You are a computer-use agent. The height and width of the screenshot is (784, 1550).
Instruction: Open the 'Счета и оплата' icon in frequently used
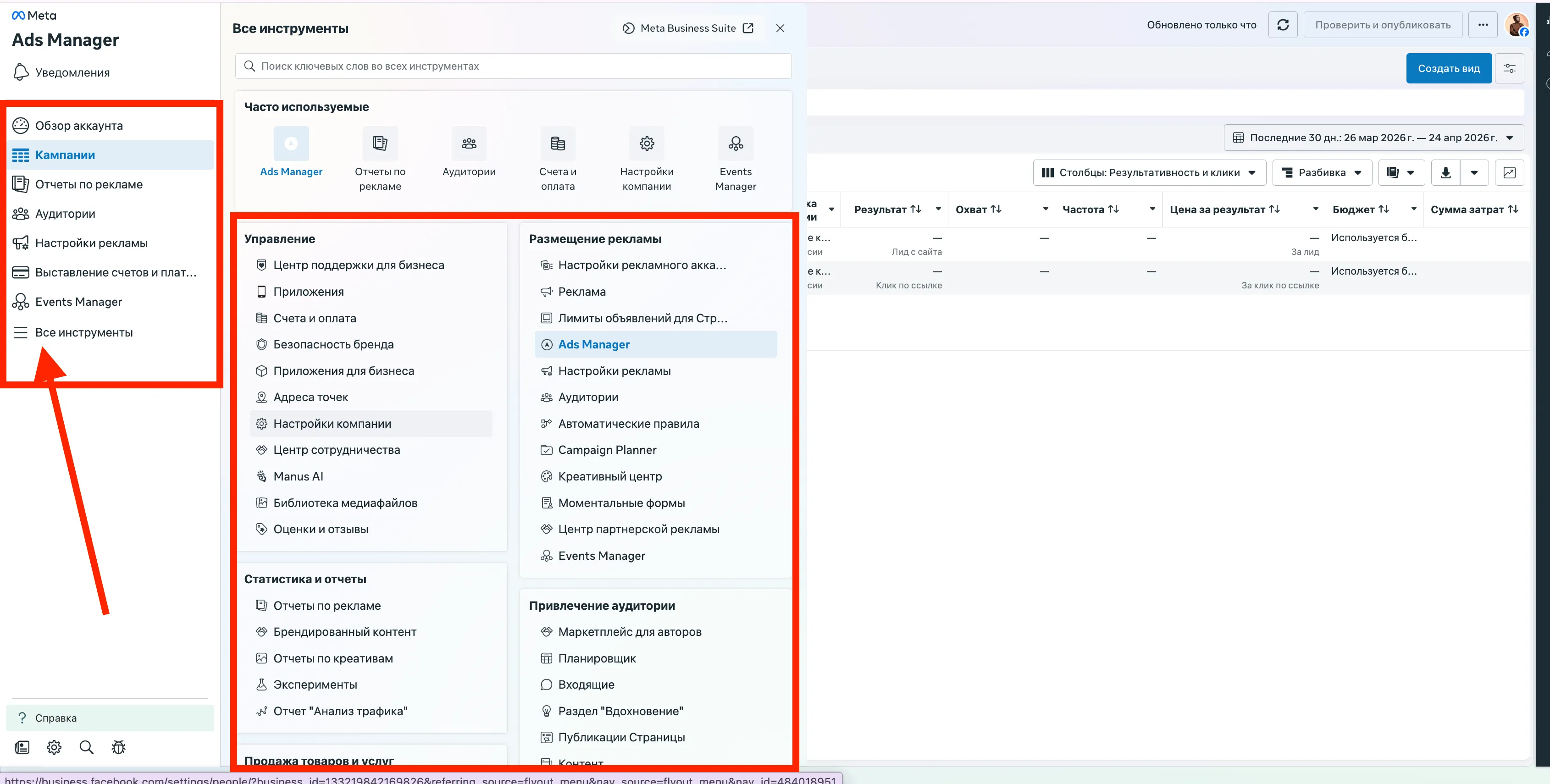click(x=557, y=143)
